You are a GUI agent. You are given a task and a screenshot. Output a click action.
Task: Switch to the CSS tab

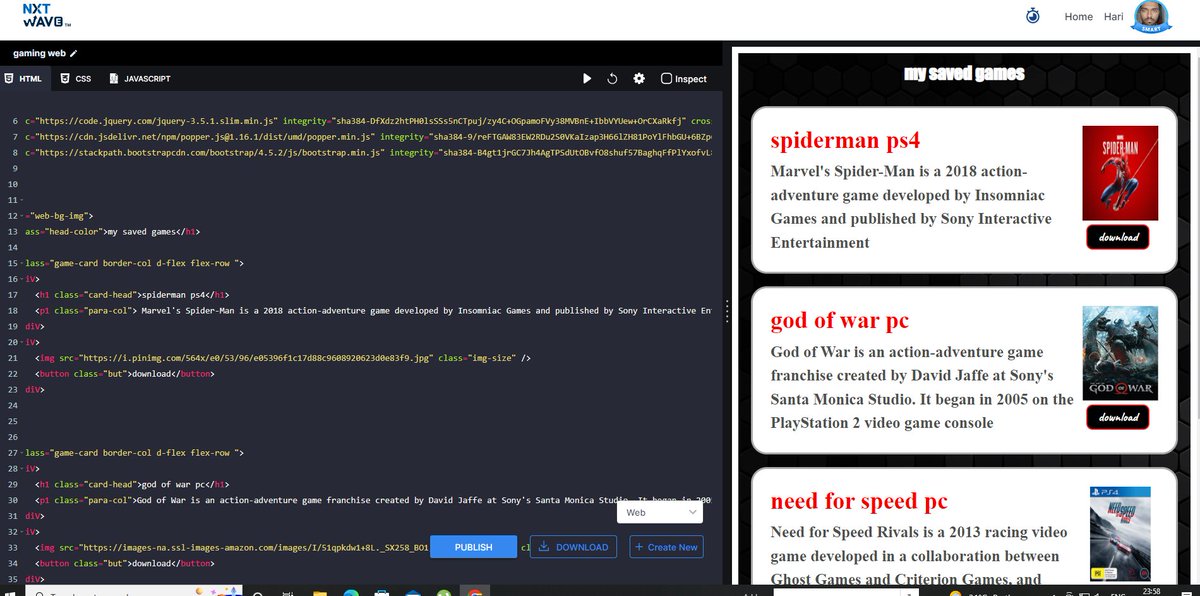coord(76,78)
